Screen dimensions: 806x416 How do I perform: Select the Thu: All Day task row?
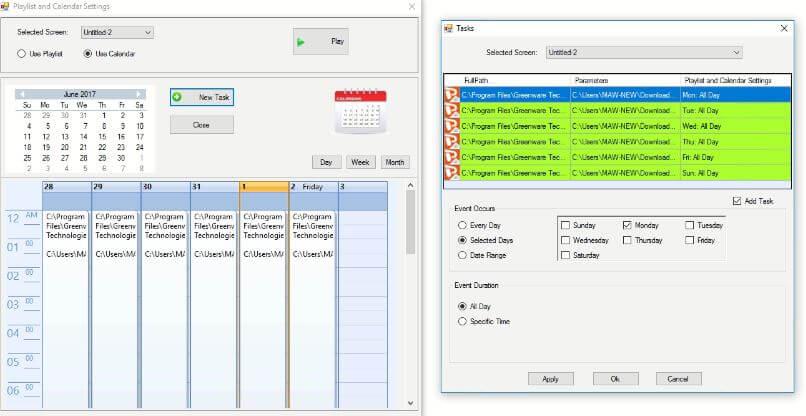(x=617, y=142)
